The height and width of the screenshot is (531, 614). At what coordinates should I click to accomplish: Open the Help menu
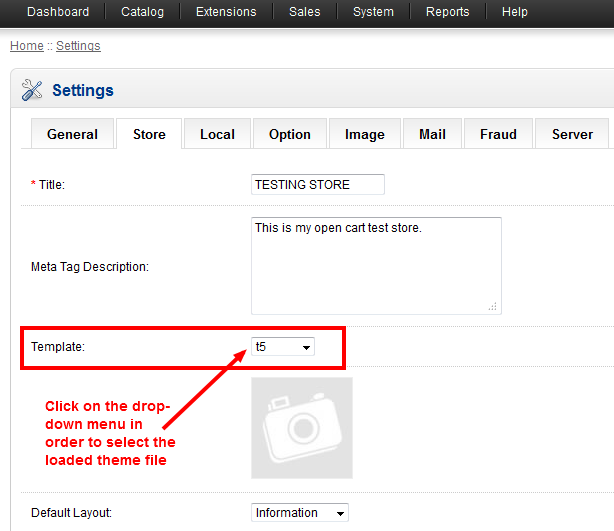click(x=515, y=12)
